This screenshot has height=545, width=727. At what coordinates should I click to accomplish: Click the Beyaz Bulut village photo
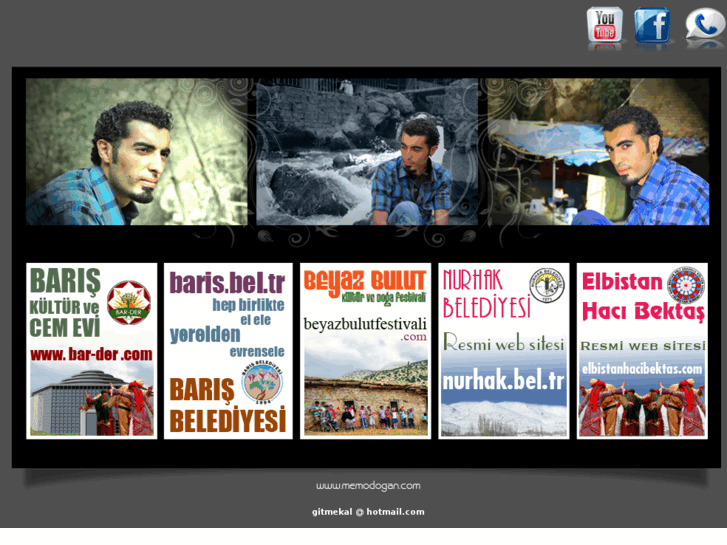point(365,400)
